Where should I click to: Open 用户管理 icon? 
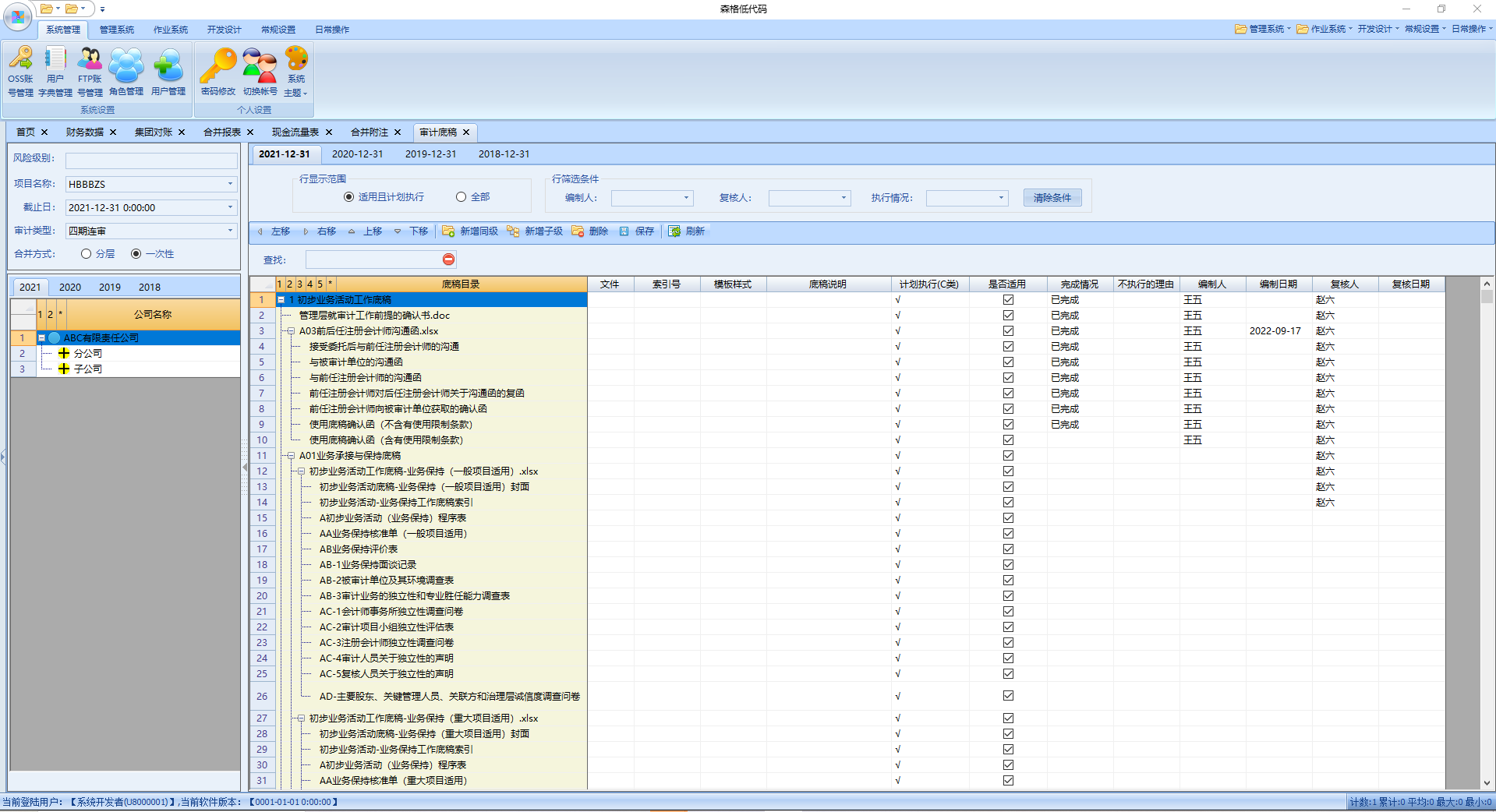(x=168, y=71)
